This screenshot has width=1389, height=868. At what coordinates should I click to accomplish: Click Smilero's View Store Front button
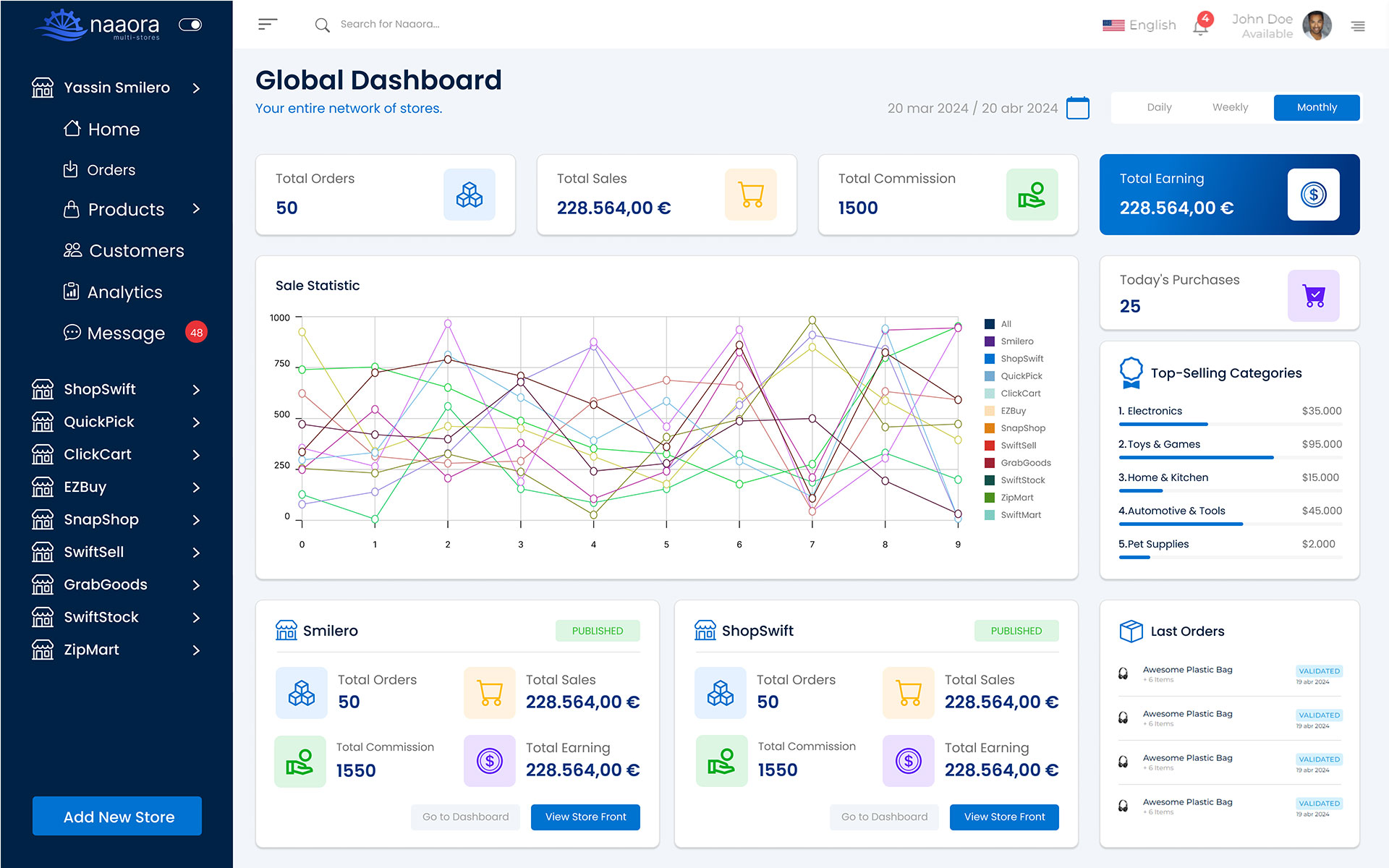[585, 817]
